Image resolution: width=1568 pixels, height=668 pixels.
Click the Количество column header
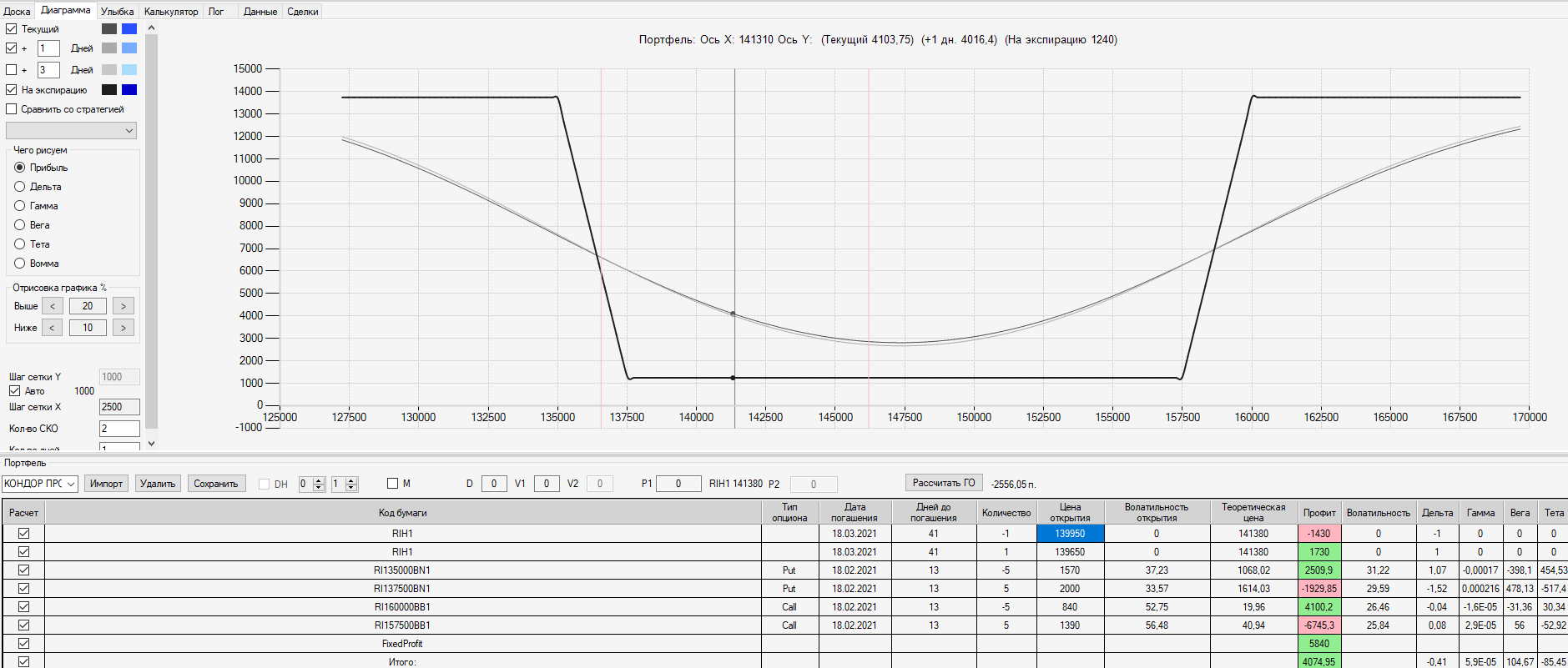pos(1006,512)
